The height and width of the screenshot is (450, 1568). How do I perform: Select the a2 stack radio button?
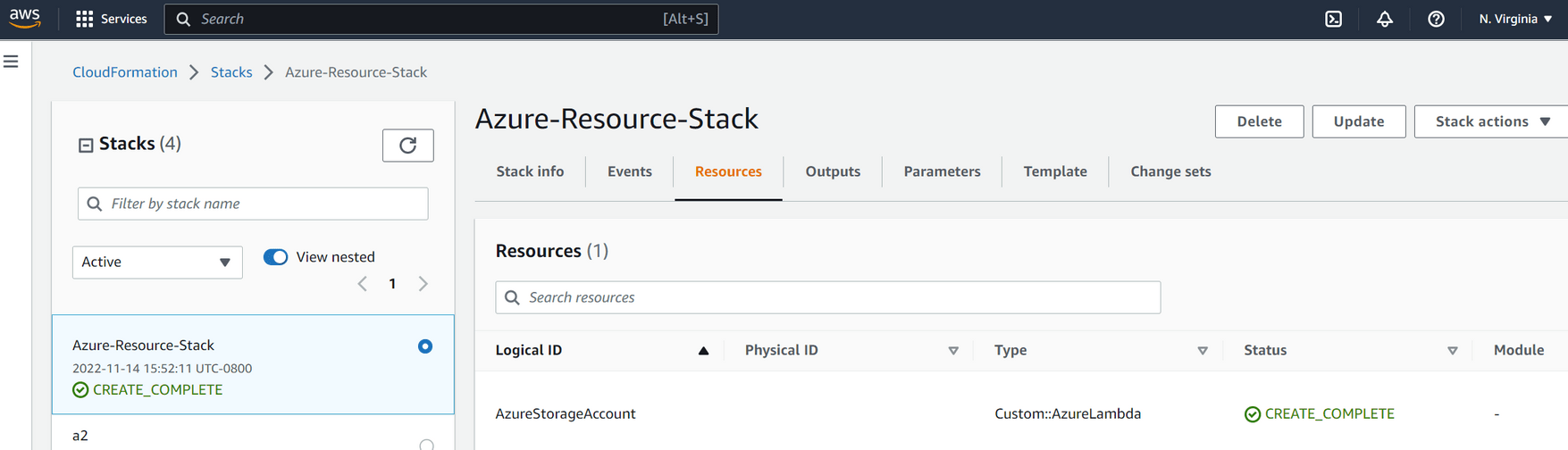[x=427, y=444]
